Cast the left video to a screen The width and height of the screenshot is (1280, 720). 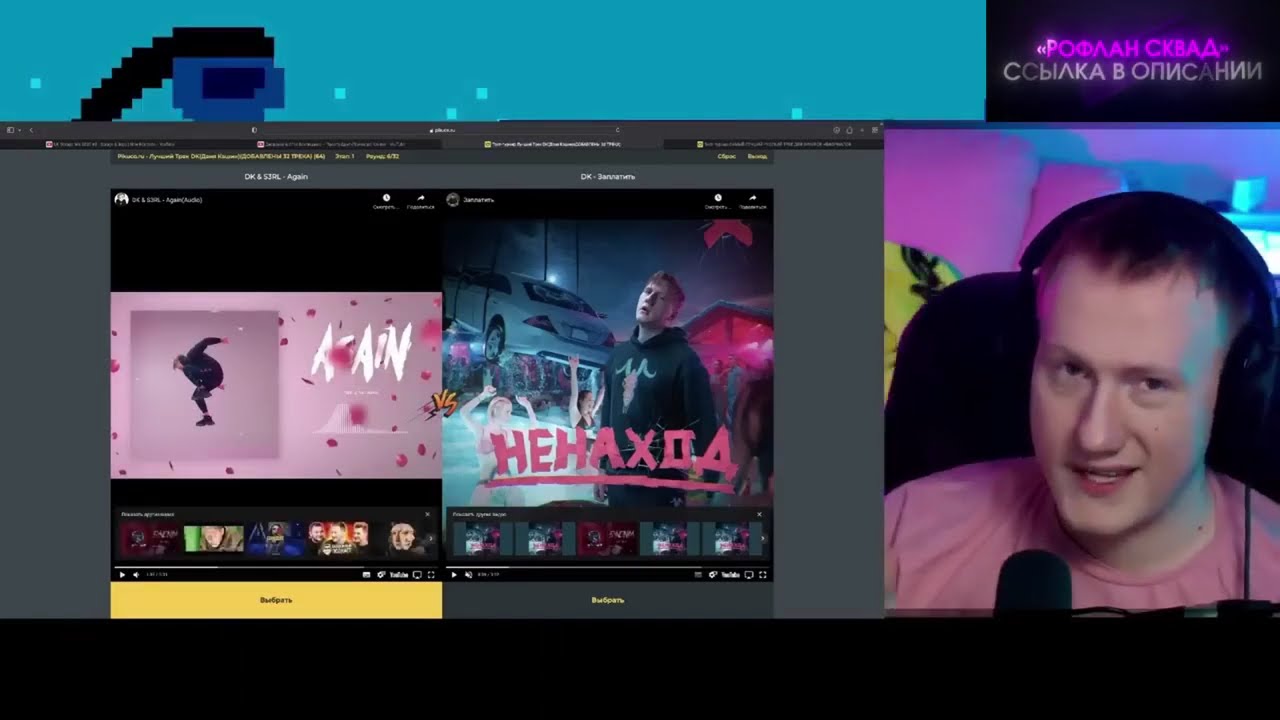pos(417,575)
